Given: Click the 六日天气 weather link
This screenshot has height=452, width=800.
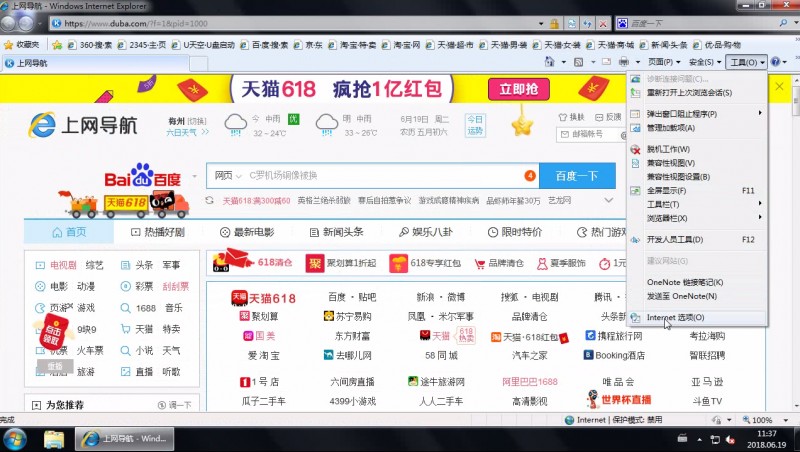Looking at the screenshot, I should pos(187,132).
